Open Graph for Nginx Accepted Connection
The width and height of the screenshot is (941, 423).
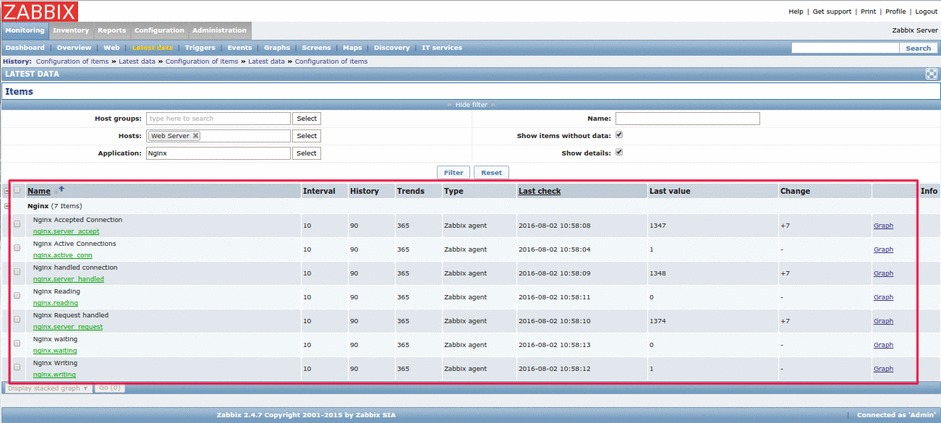(883, 226)
